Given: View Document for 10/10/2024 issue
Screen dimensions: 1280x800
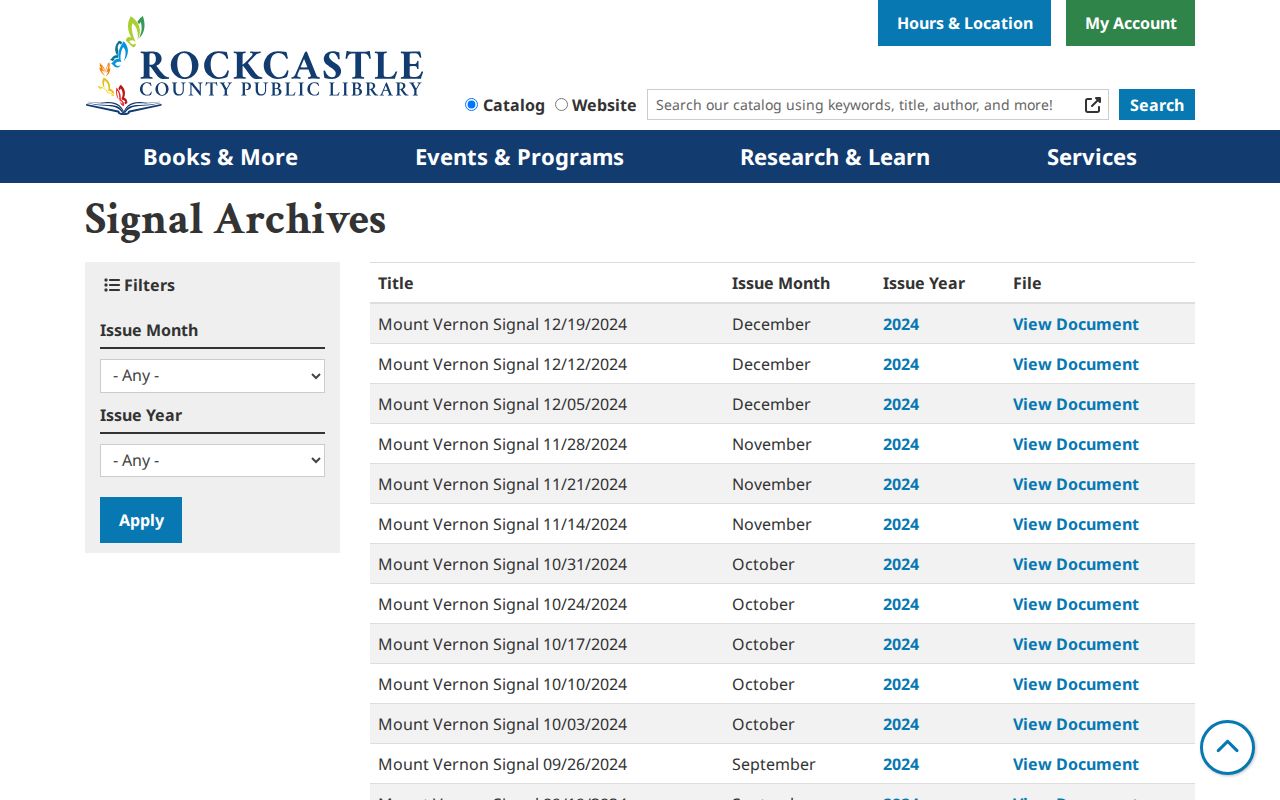Looking at the screenshot, I should pos(1076,684).
